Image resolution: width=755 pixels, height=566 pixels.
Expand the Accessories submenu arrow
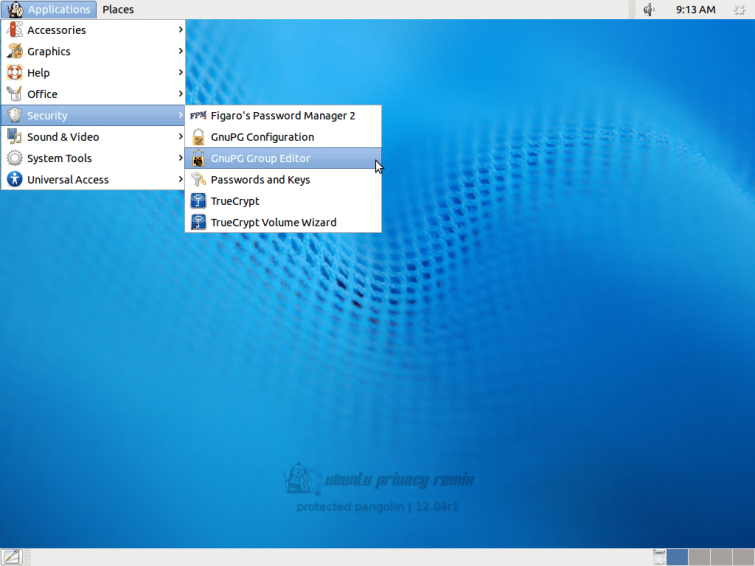[181, 30]
